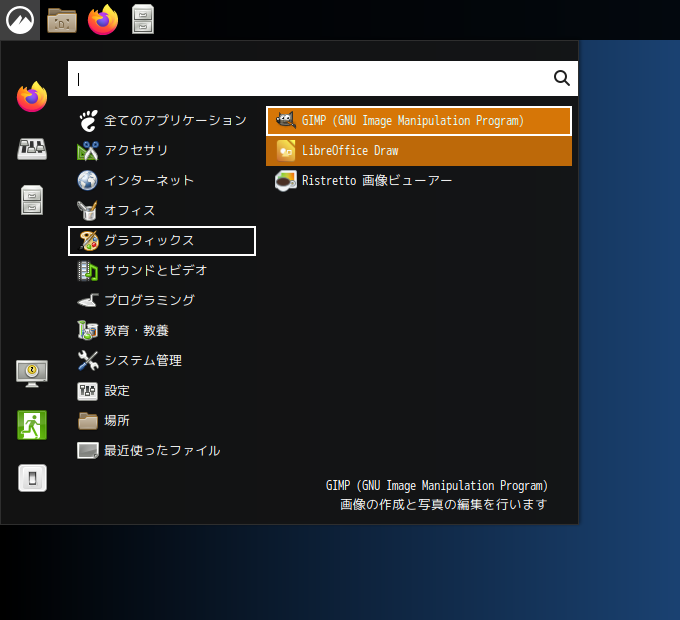Launch Firefox from the top panel
This screenshot has width=680, height=620.
click(x=103, y=20)
